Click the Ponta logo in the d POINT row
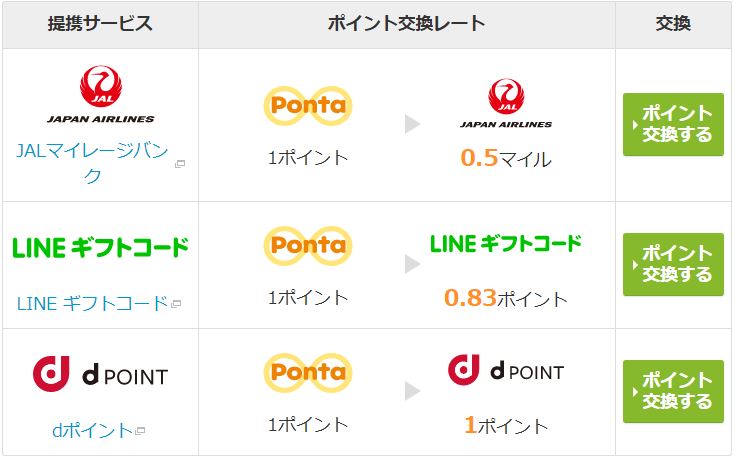This screenshot has height=460, width=735. pyautogui.click(x=308, y=373)
